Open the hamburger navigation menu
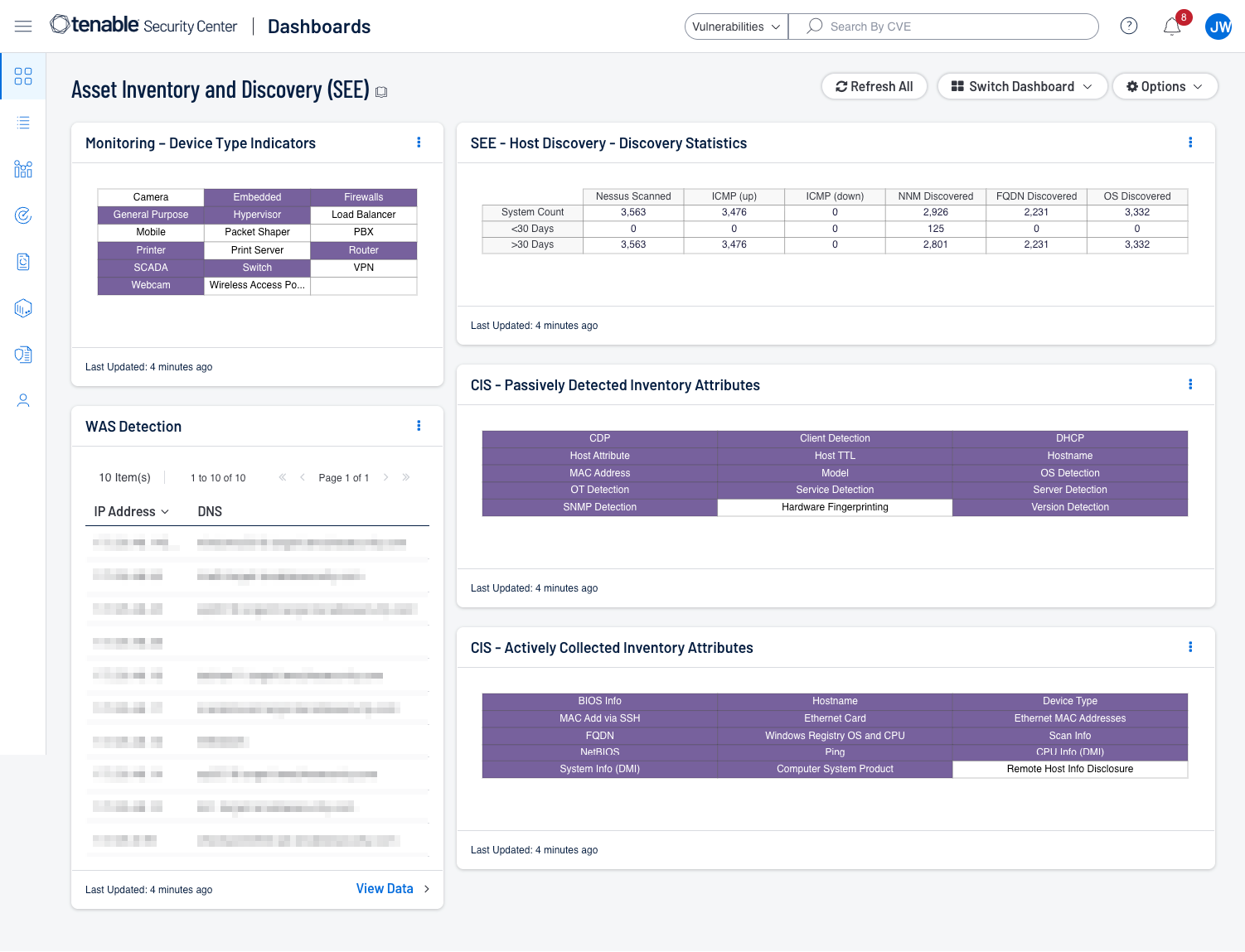This screenshot has width=1245, height=952. click(23, 27)
